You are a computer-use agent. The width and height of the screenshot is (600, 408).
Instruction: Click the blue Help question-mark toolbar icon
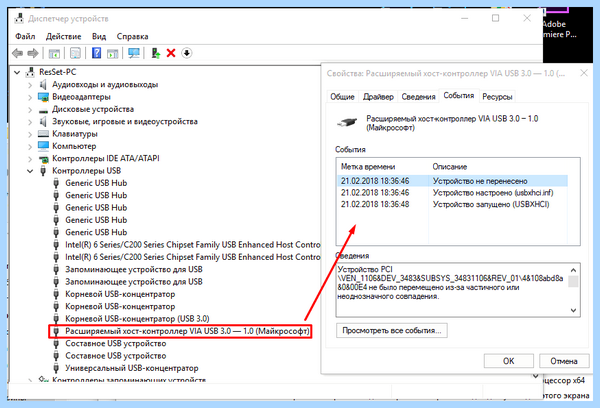[x=96, y=53]
